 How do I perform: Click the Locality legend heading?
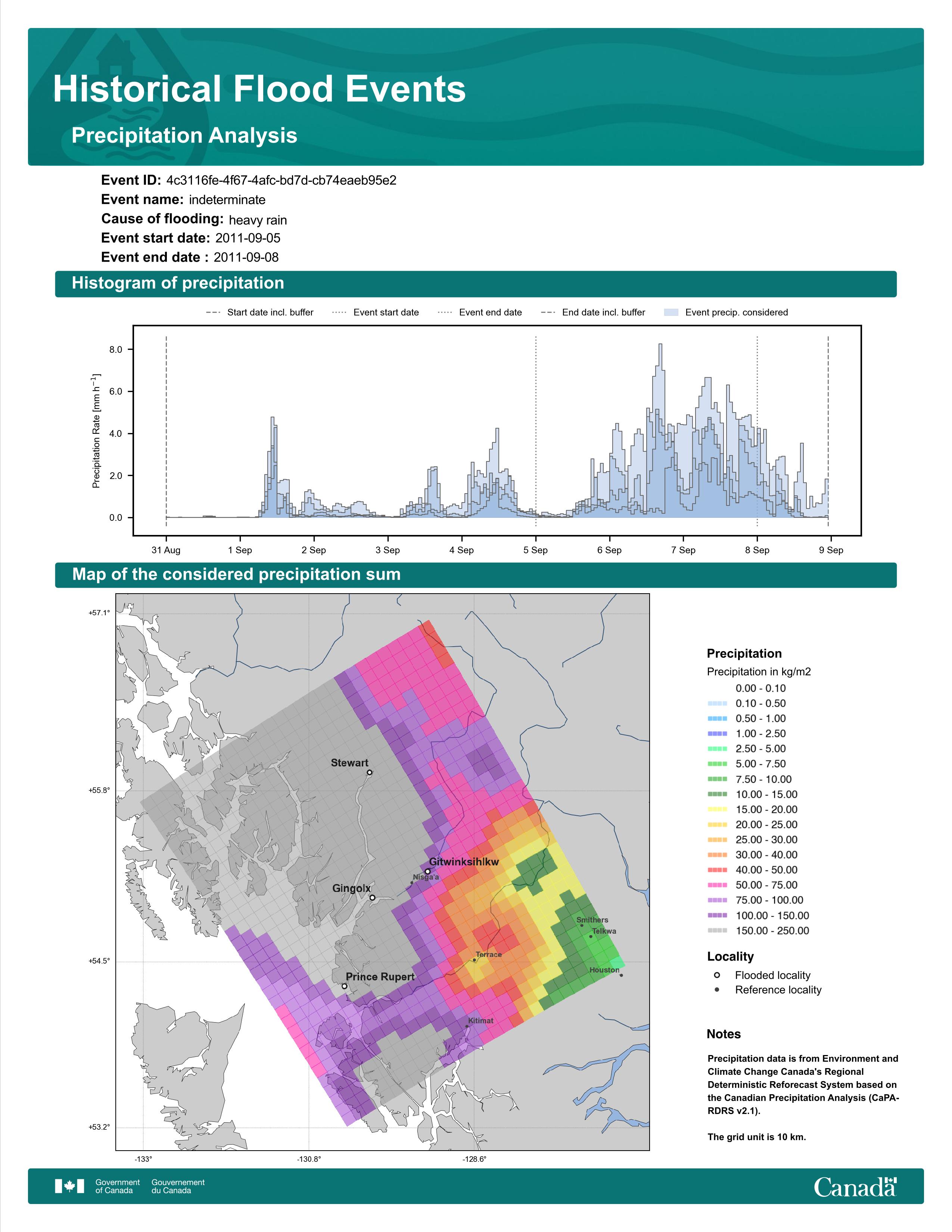tap(730, 957)
